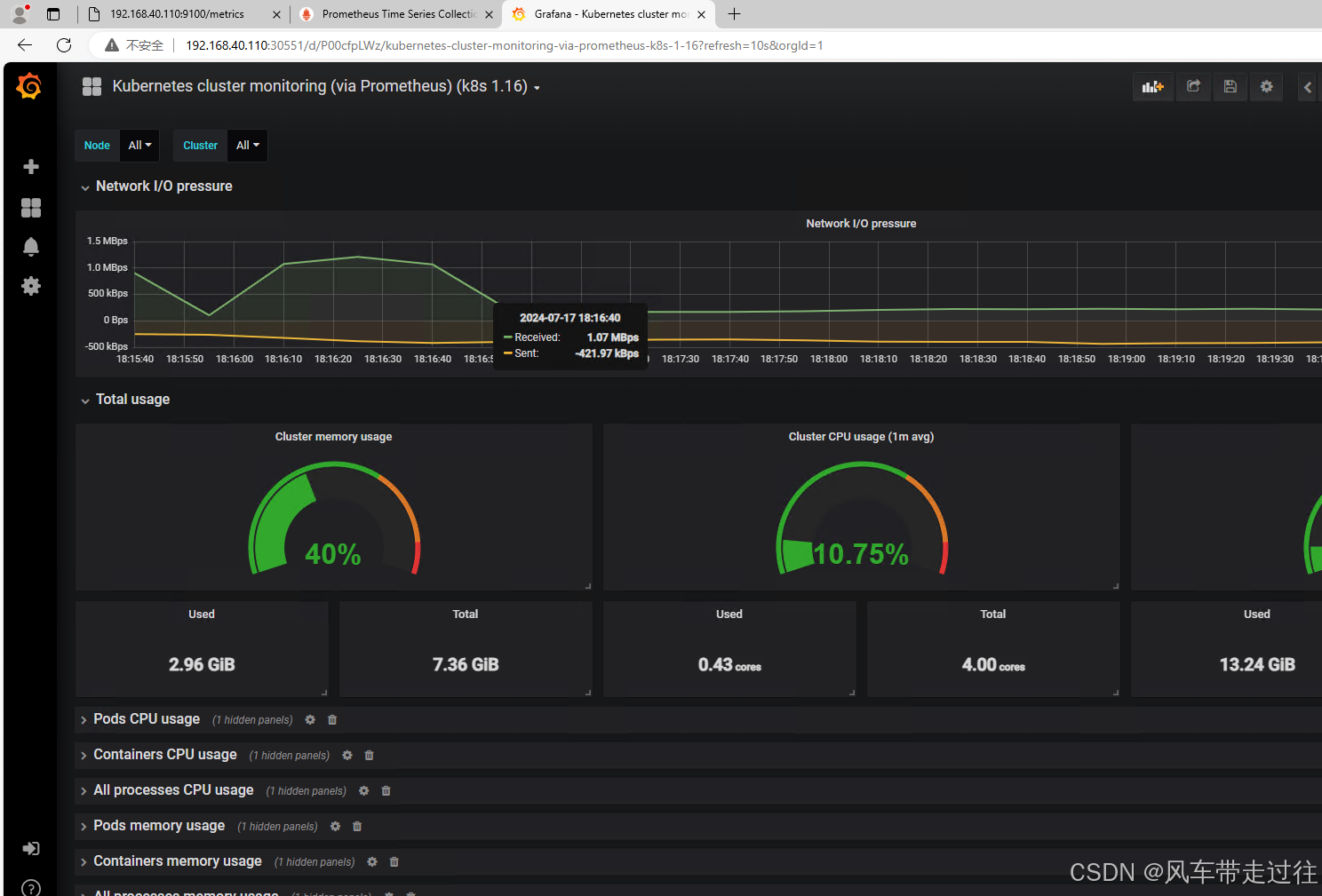Open the browser profile avatar

pos(20,14)
